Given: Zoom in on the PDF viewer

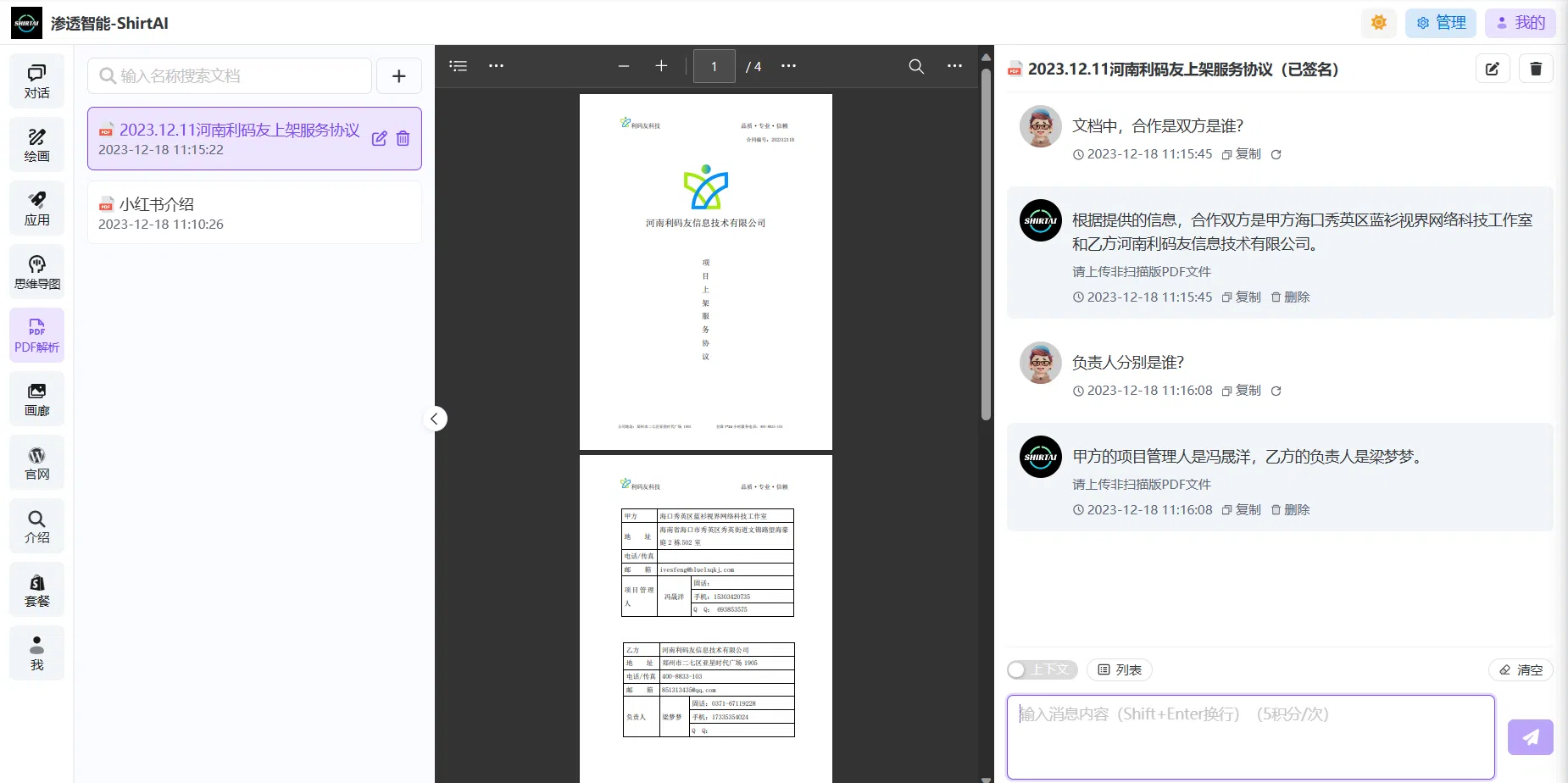Looking at the screenshot, I should [662, 66].
